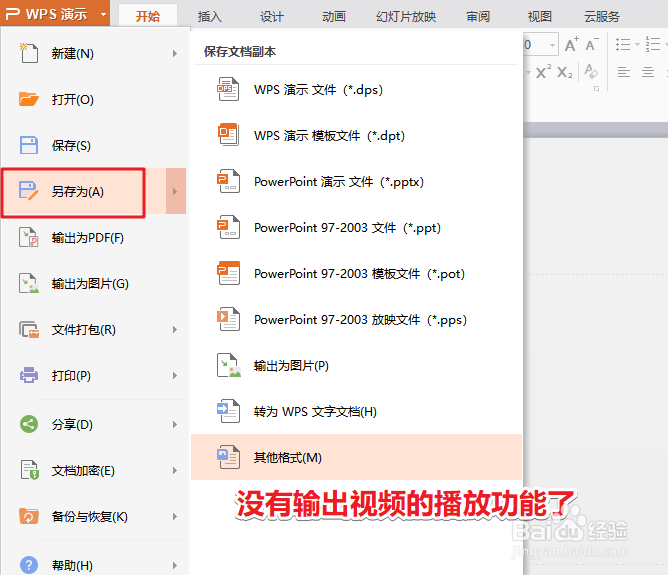
Task: Click the .pot template file icon
Action: pos(228,273)
